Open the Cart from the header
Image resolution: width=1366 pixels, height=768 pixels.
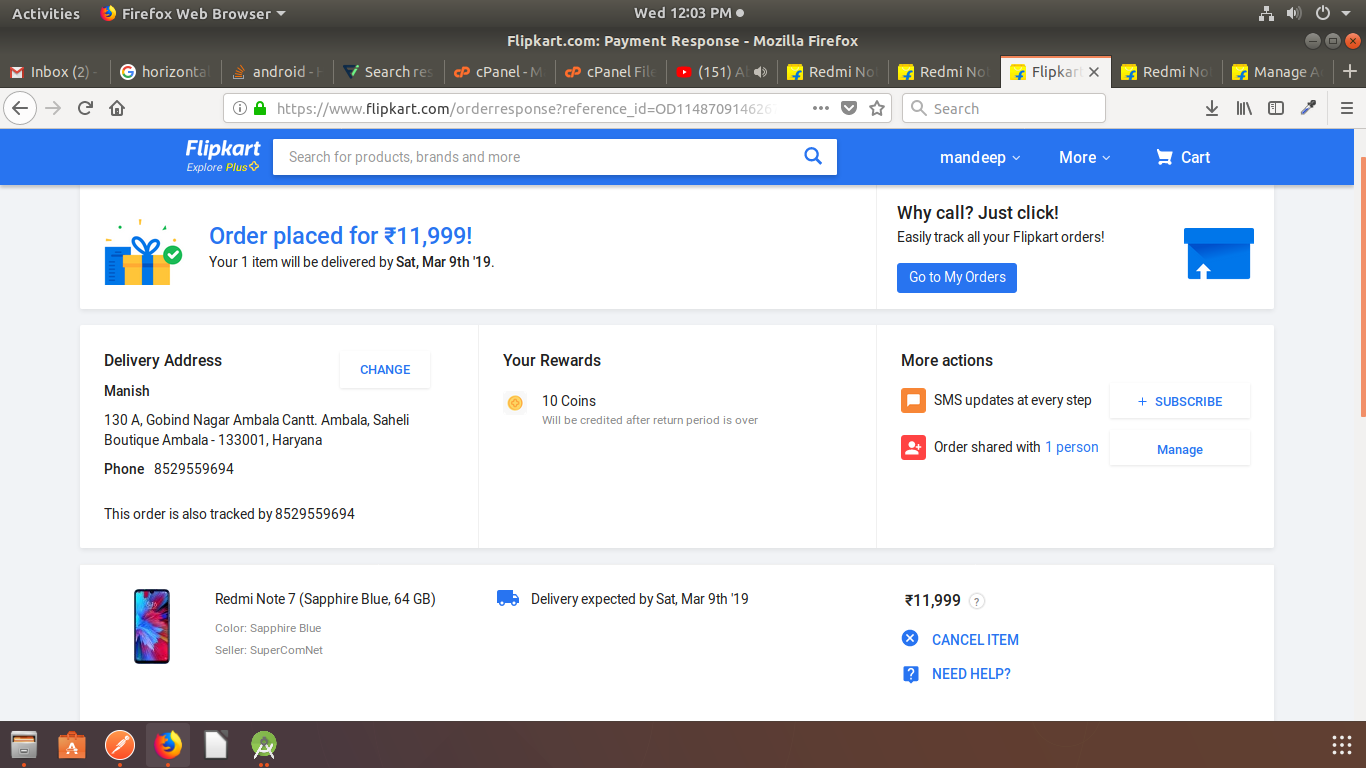[x=1183, y=157]
